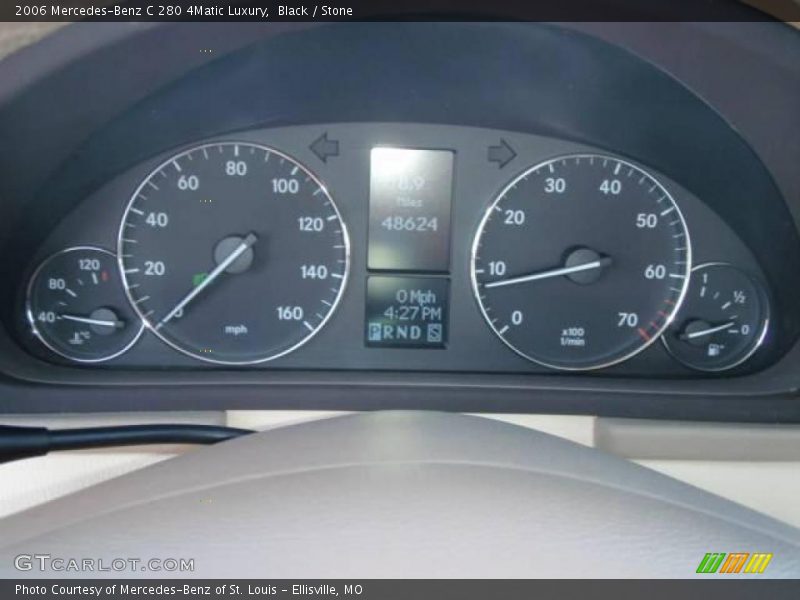
Task: Click the colored bars logo
Action: (x=737, y=563)
